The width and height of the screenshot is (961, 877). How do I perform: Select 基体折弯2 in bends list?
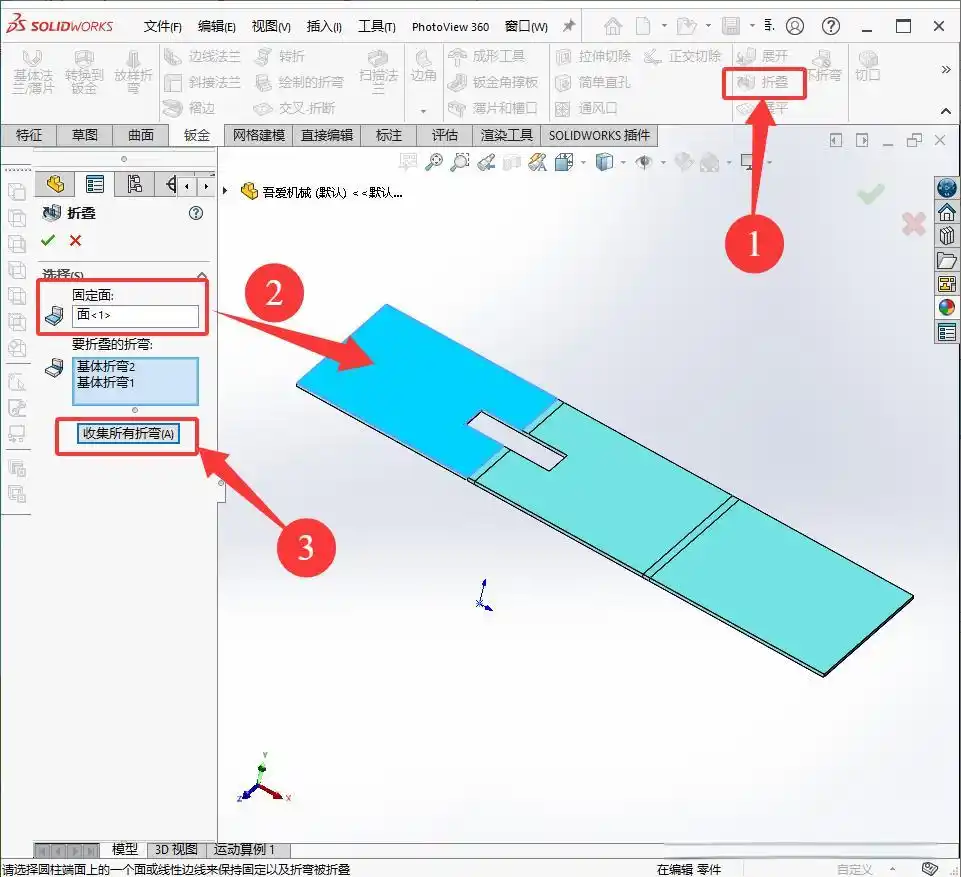tap(105, 366)
